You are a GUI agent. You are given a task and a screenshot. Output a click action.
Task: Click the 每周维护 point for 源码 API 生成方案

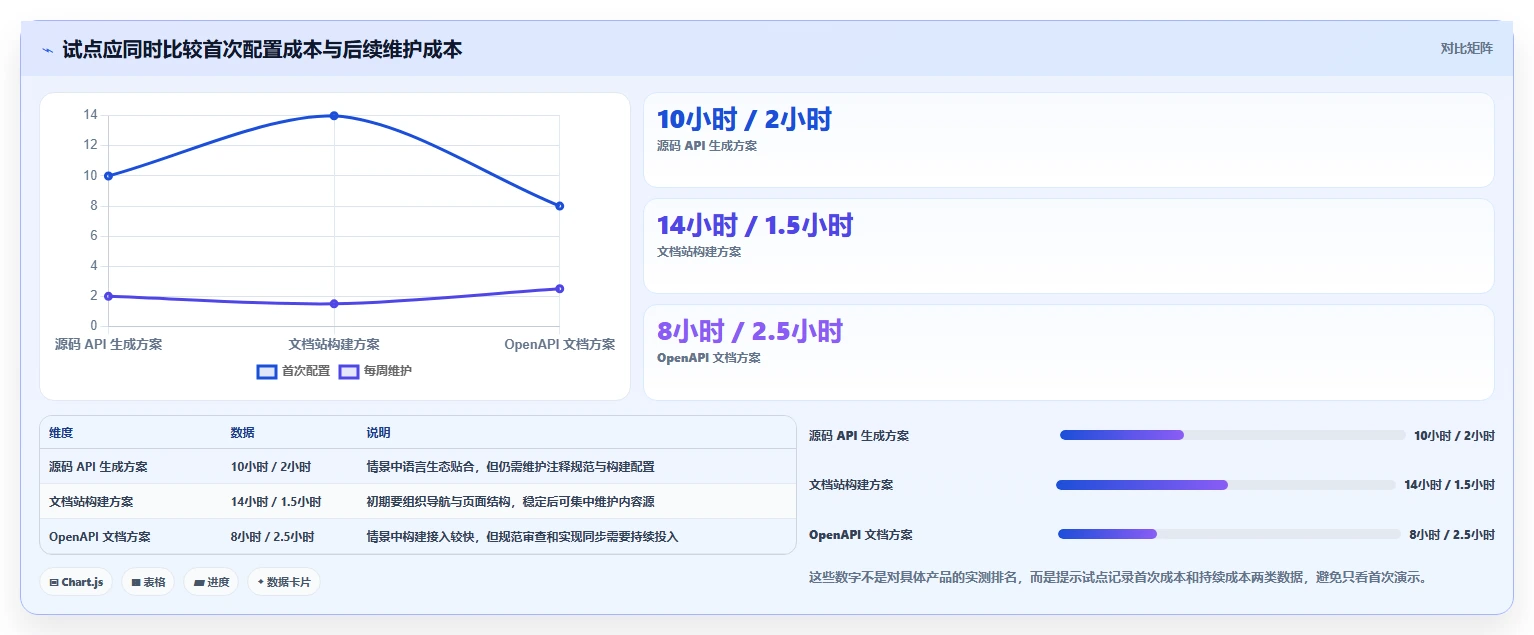108,296
